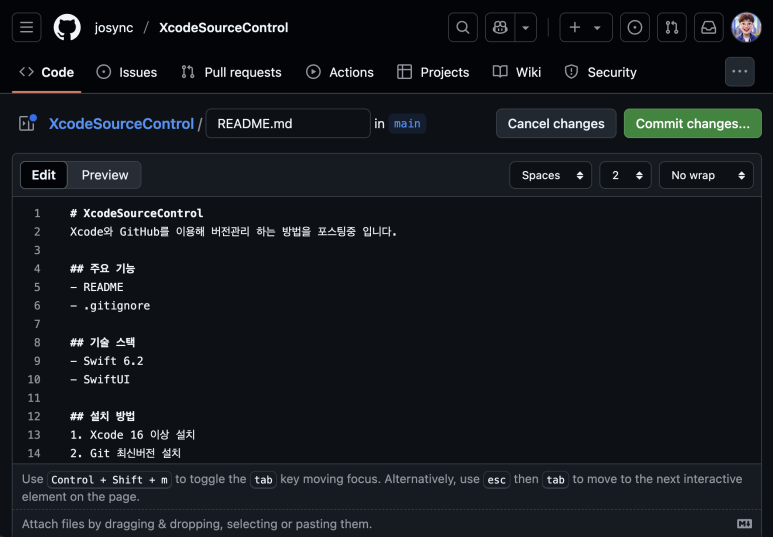The width and height of the screenshot is (773, 537).
Task: Click the README.md filename field
Action: click(x=288, y=123)
